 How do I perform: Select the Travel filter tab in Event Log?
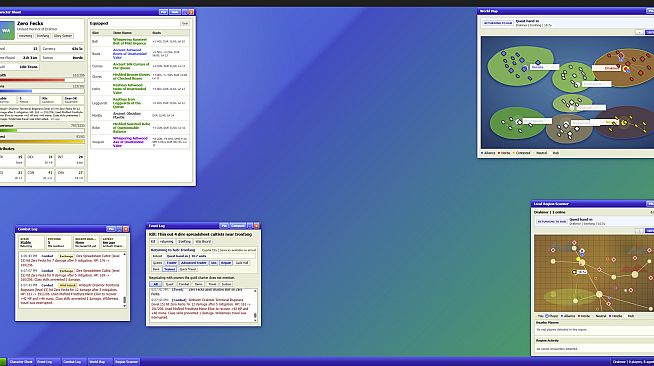[212, 284]
